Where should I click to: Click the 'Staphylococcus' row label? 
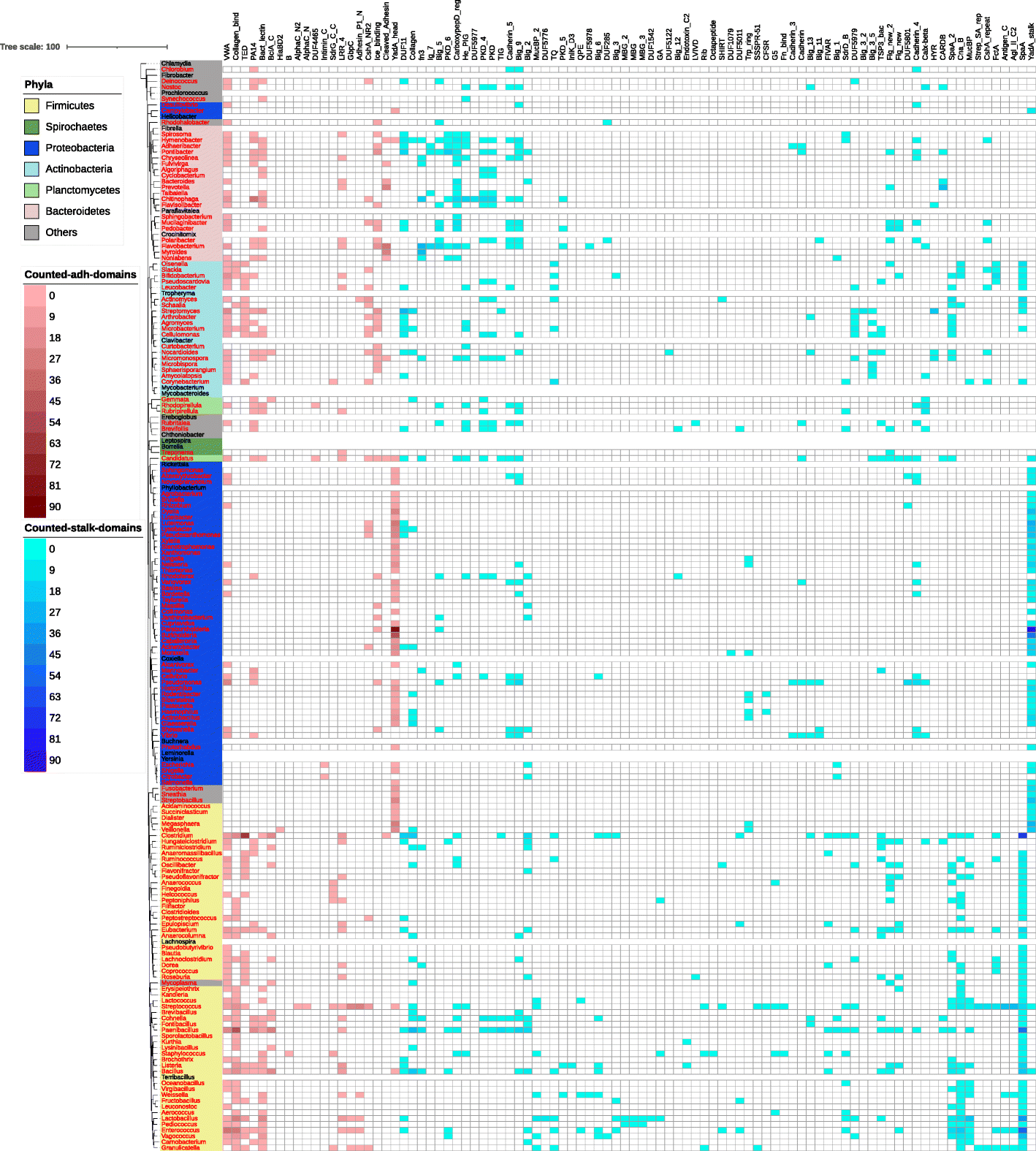point(183,1053)
